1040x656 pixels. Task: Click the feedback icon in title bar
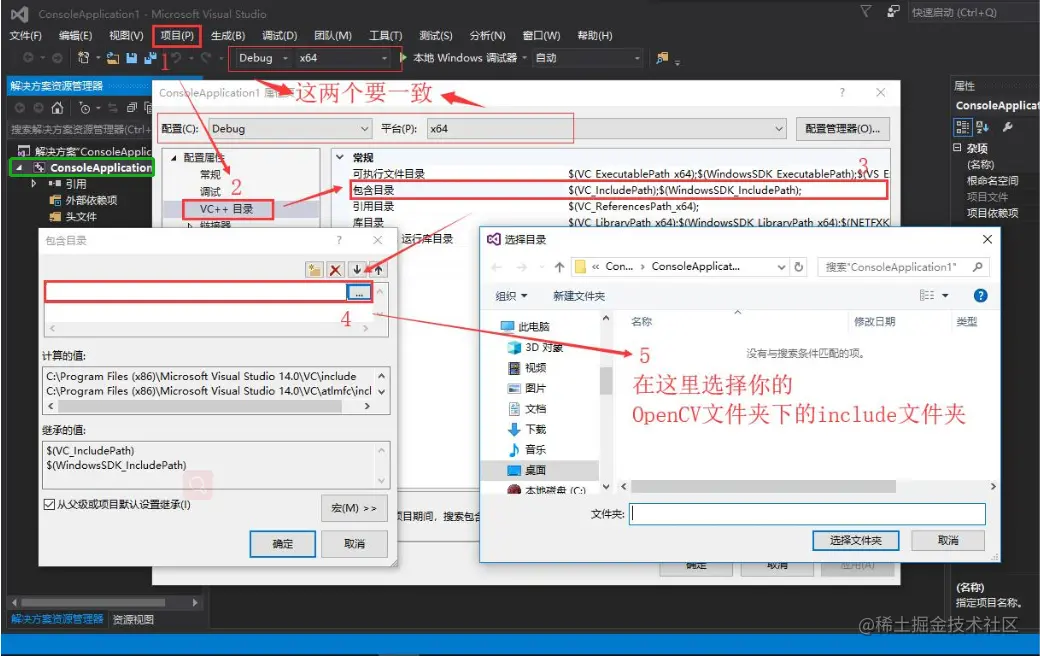[x=893, y=11]
